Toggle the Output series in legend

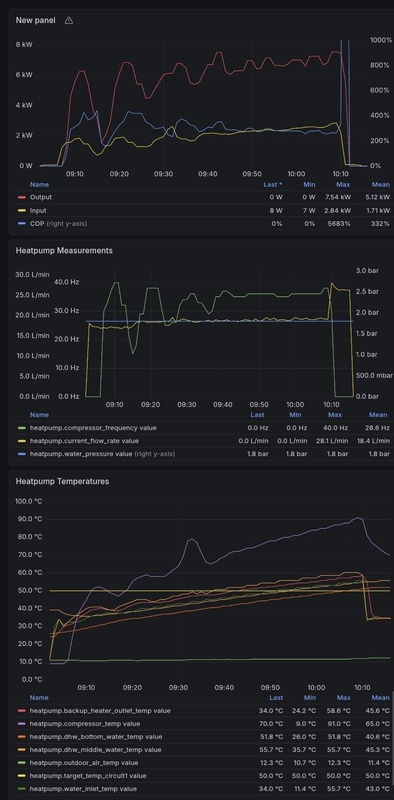click(41, 197)
